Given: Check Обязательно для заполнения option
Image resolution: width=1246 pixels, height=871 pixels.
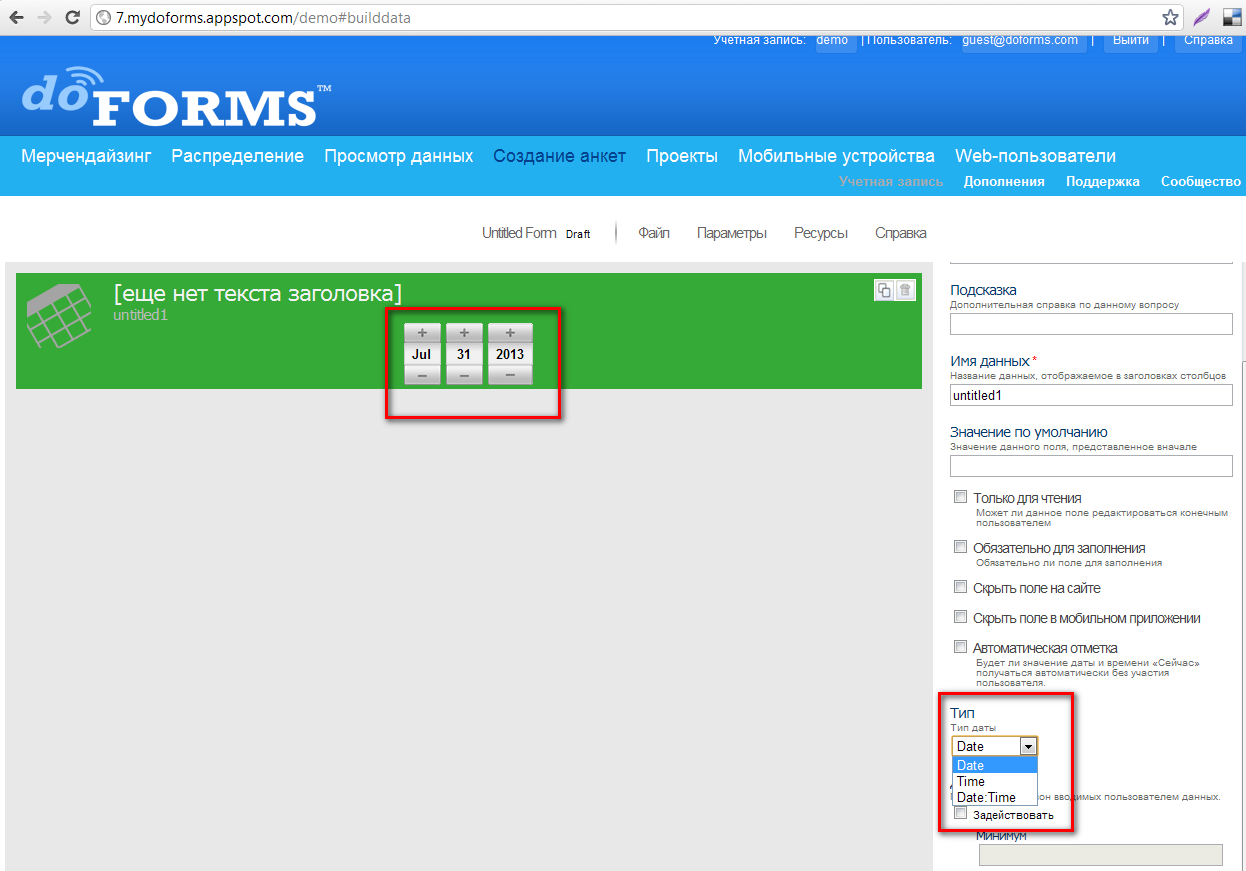Looking at the screenshot, I should pos(960,547).
